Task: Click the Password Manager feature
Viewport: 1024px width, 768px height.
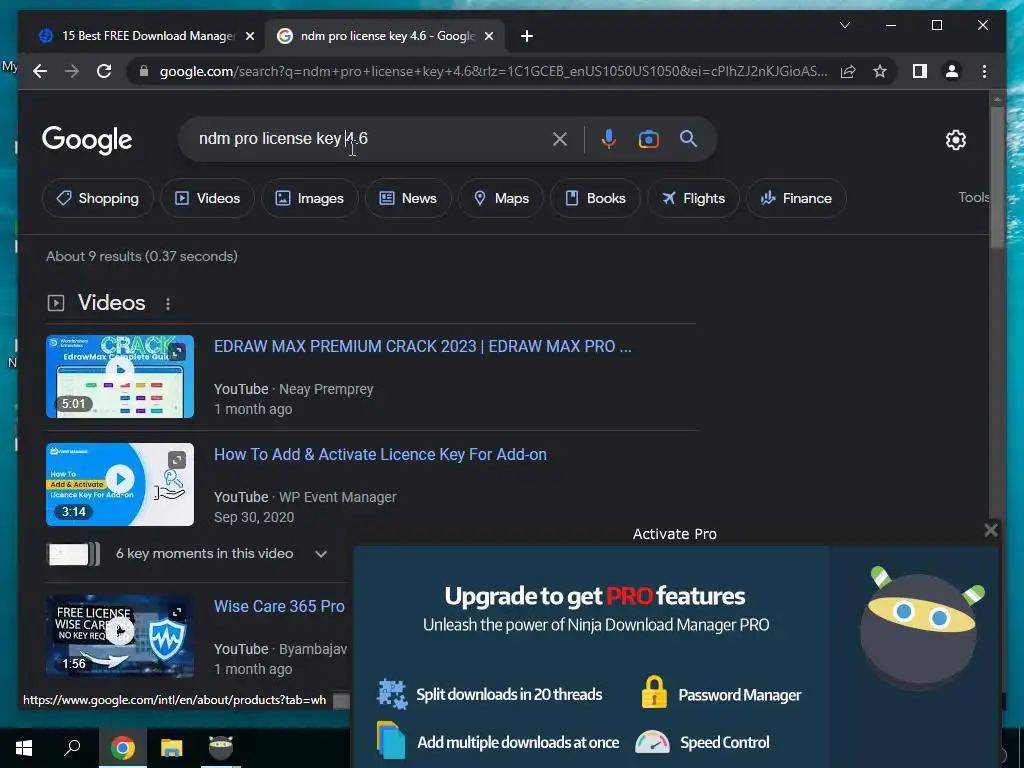Action: [x=721, y=694]
